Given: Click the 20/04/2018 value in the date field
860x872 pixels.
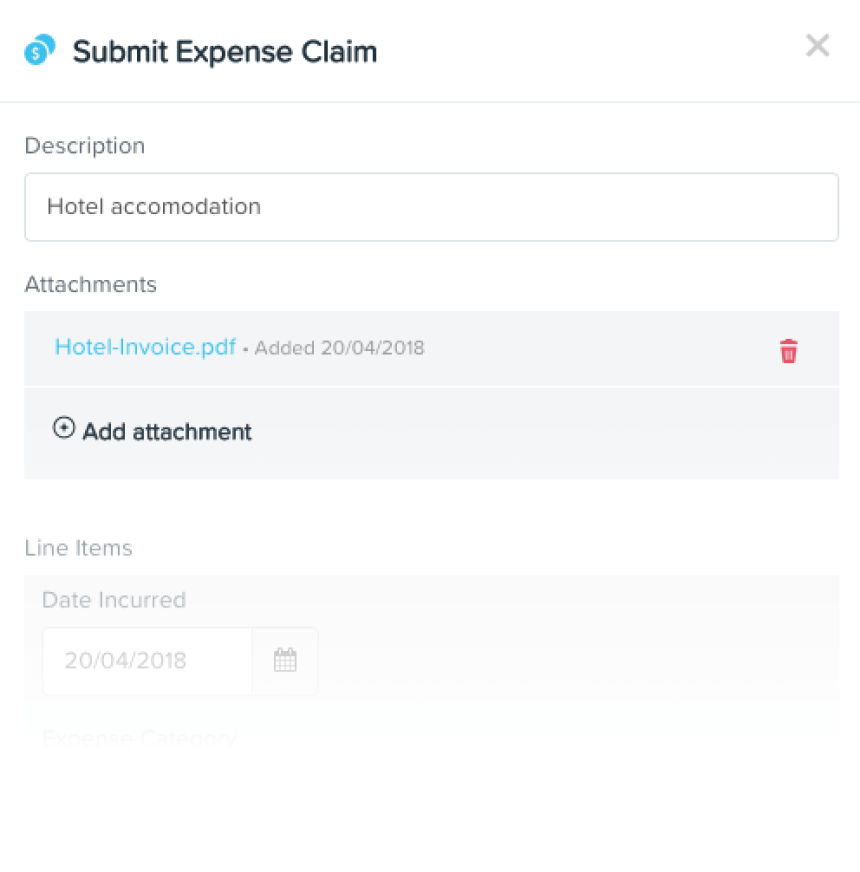Looking at the screenshot, I should [125, 661].
